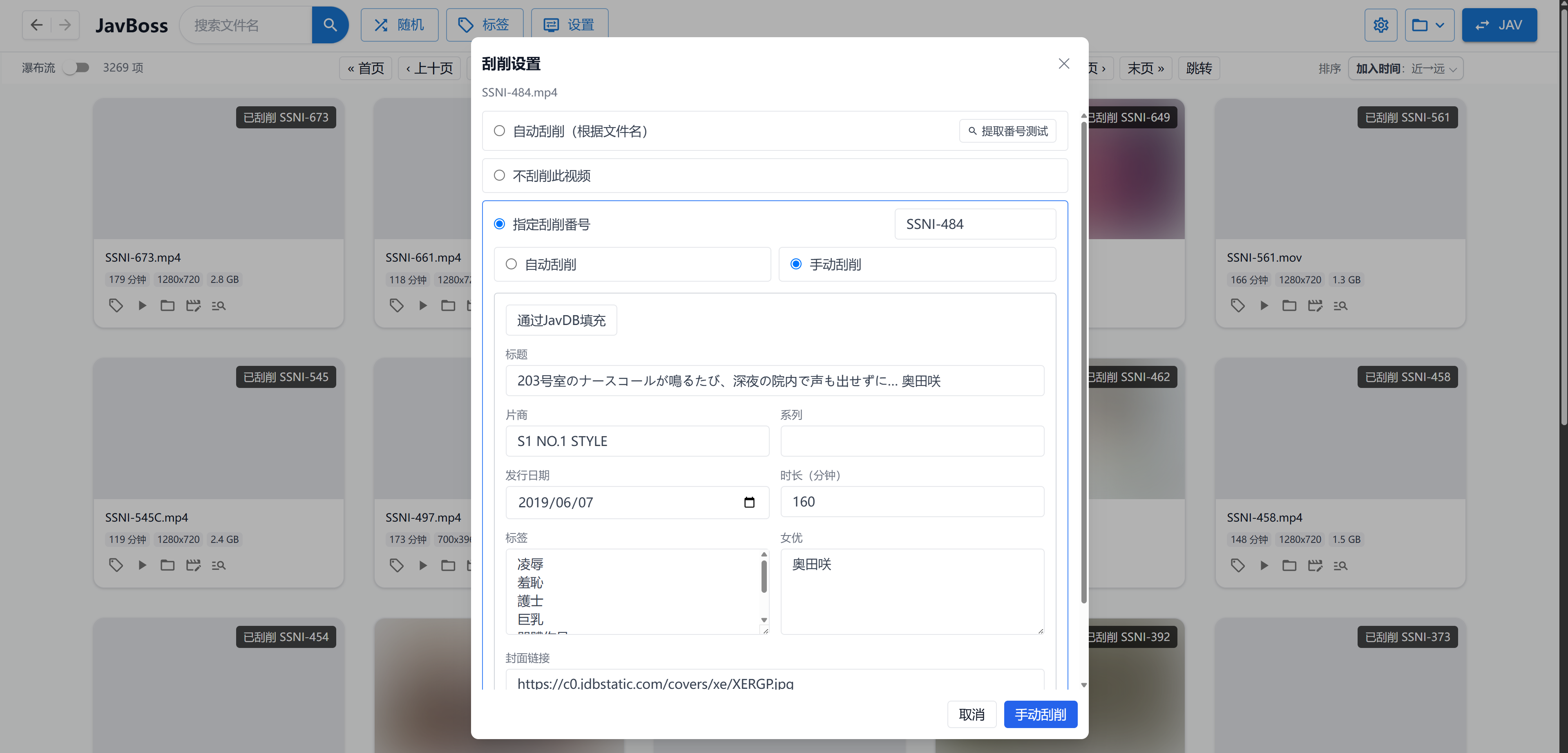Confirm with the blue 手动刮削 button
1568x753 pixels.
[1040, 714]
